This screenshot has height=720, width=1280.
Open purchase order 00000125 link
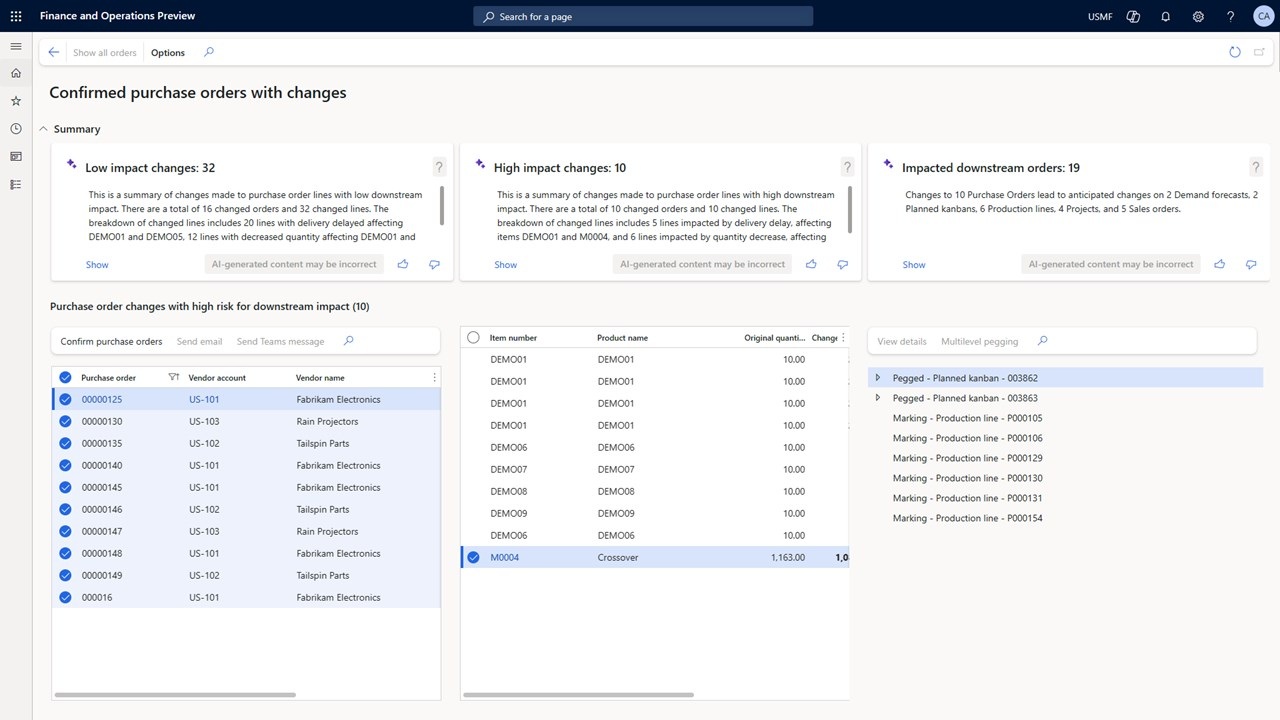pos(102,400)
